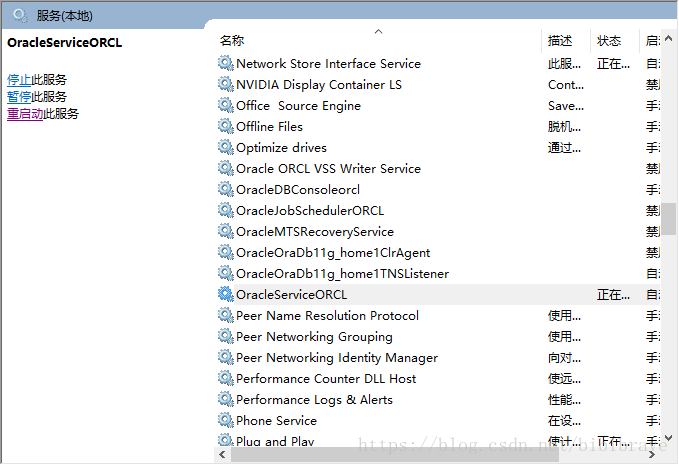Click gear icon beside OracleOraDb11g_home1ClrAgent
Screen dimensions: 679x465
point(226,252)
